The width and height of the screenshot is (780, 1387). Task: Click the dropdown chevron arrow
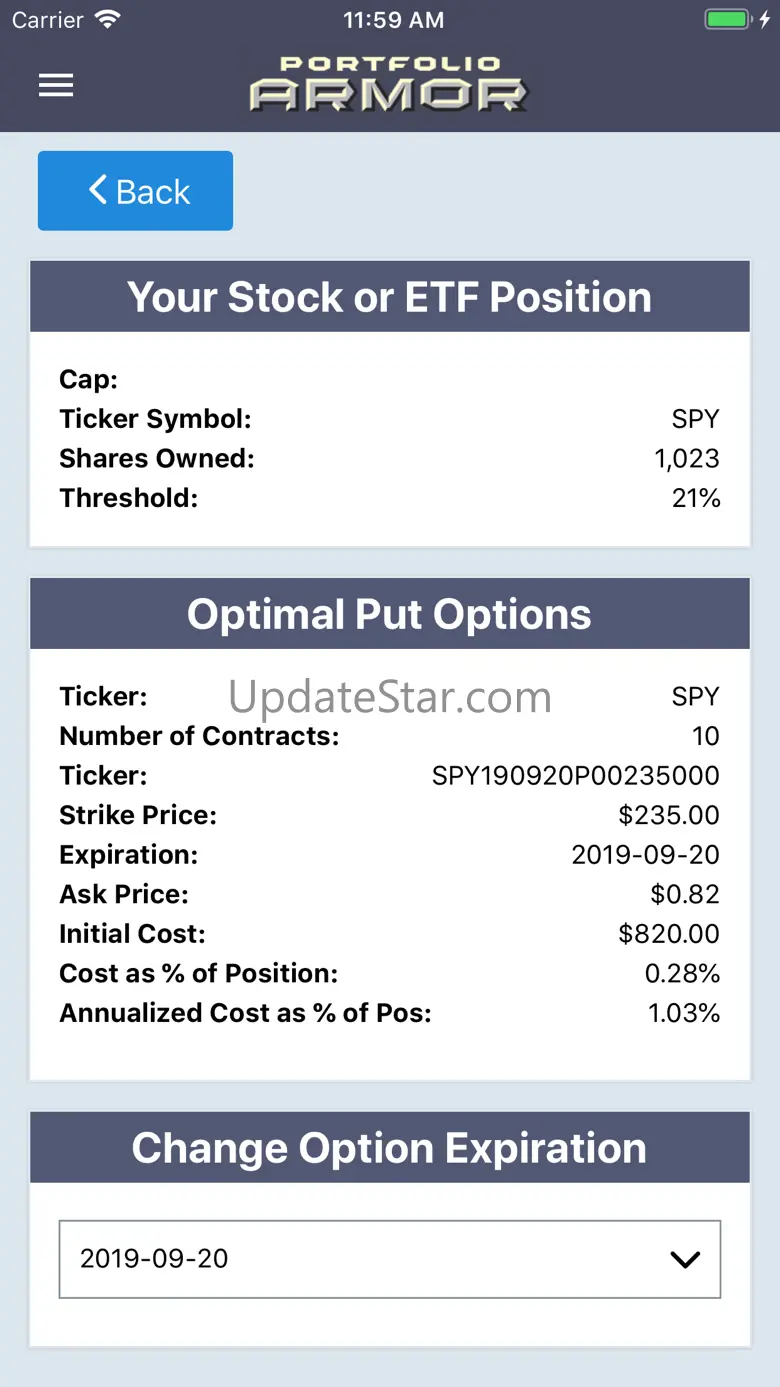click(x=685, y=1260)
